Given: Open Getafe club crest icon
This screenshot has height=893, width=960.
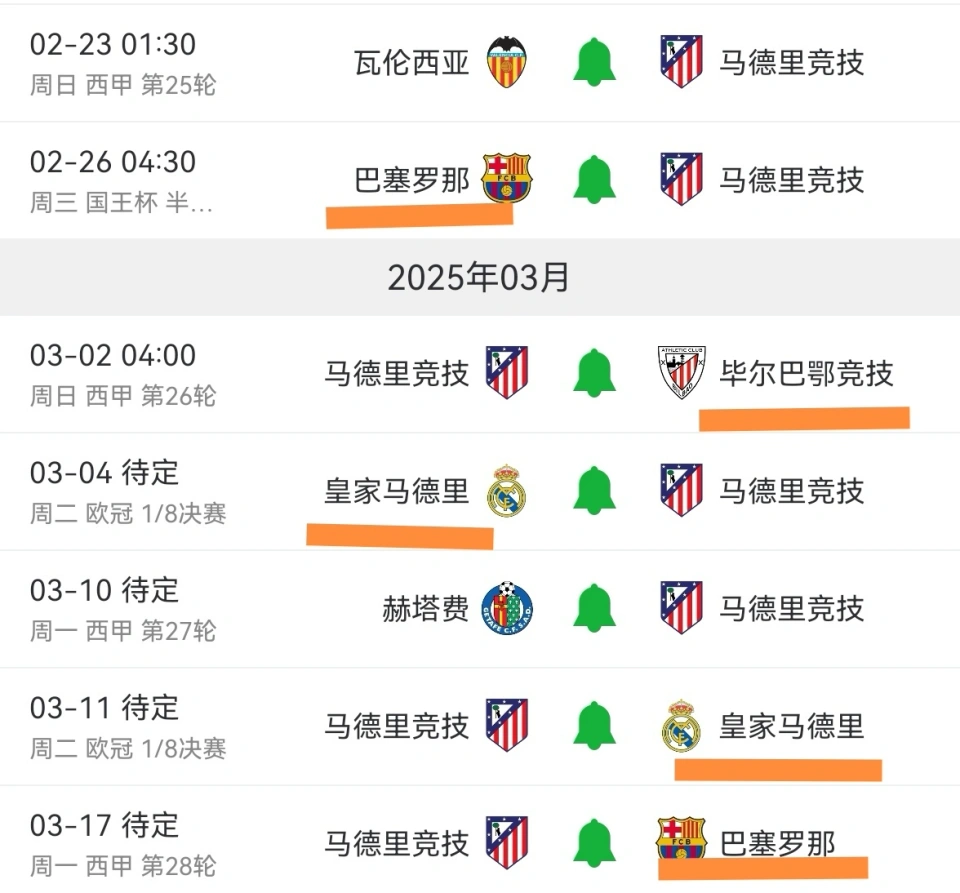Looking at the screenshot, I should pos(506,608).
